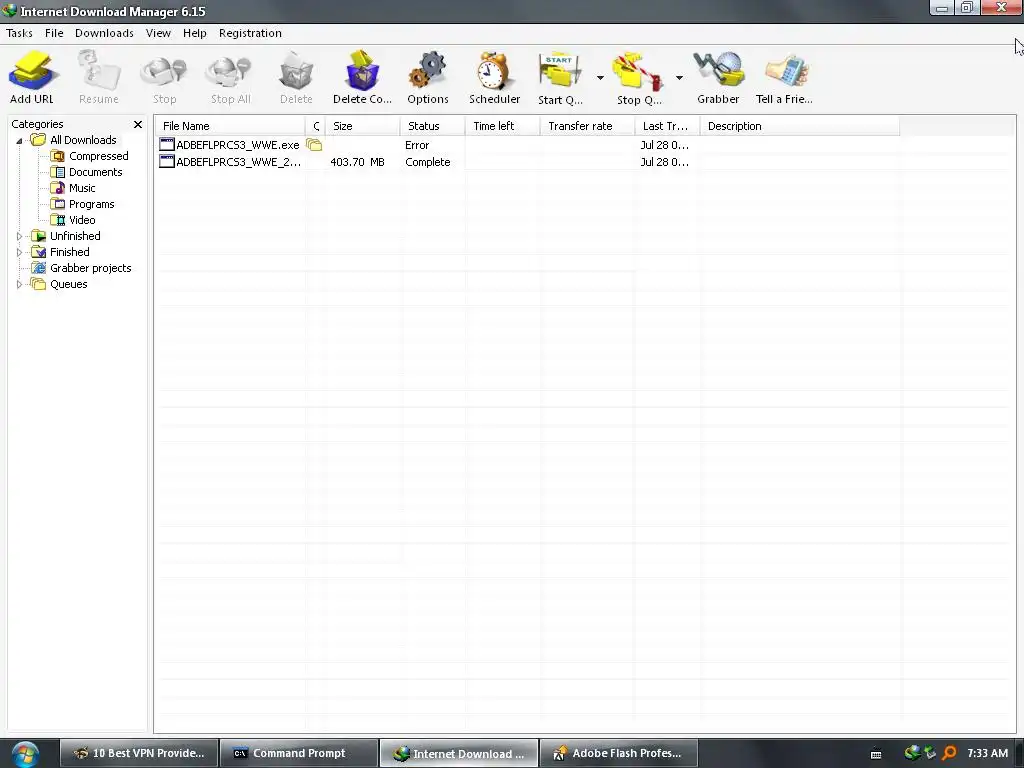The height and width of the screenshot is (768, 1024).
Task: Open the Tasks menu
Action: pyautogui.click(x=19, y=33)
